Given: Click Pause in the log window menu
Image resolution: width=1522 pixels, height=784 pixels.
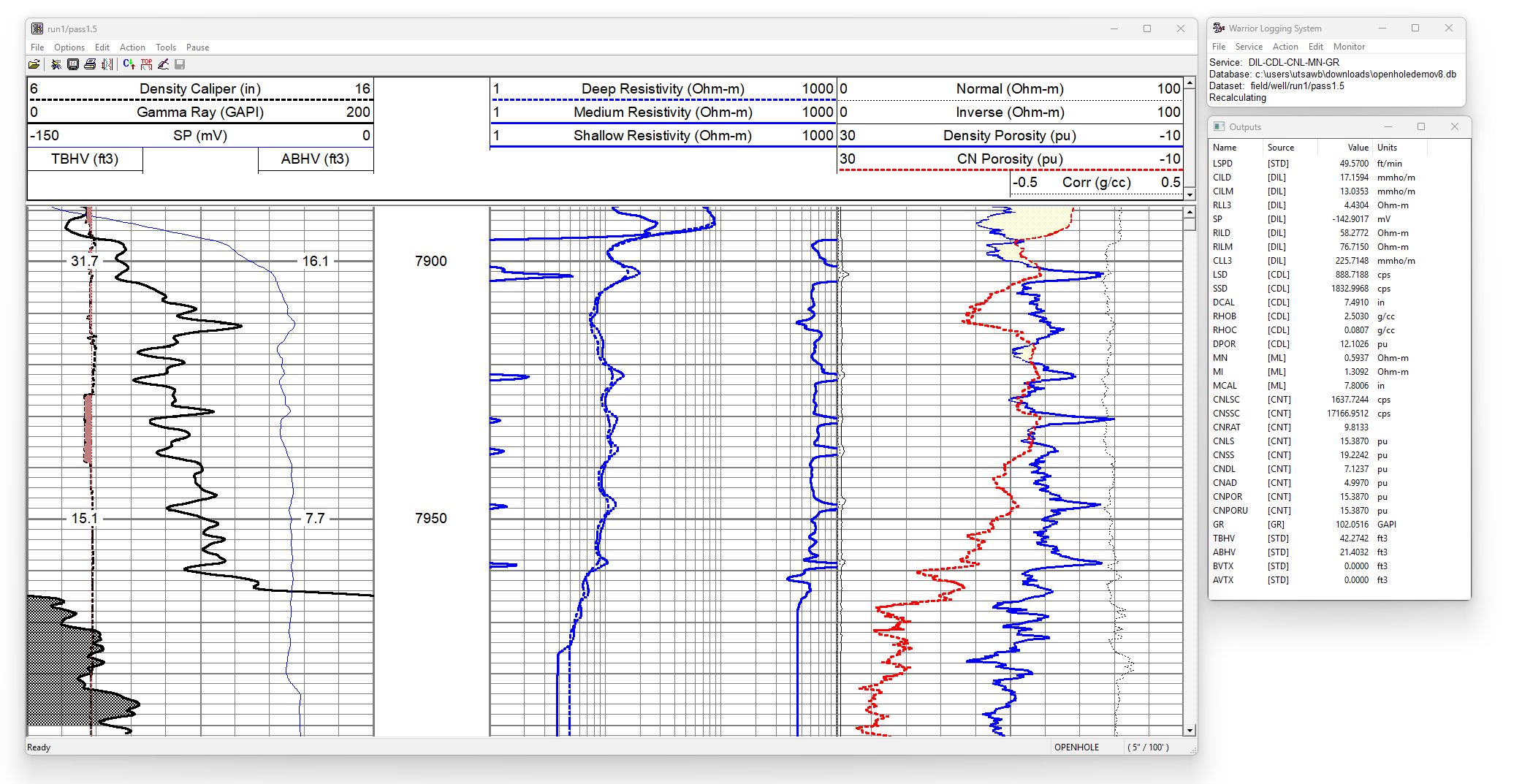Looking at the screenshot, I should point(197,47).
